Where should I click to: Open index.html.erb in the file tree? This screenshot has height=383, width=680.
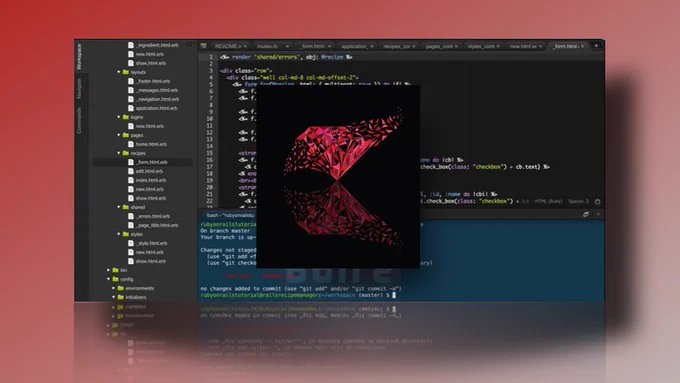(x=150, y=180)
